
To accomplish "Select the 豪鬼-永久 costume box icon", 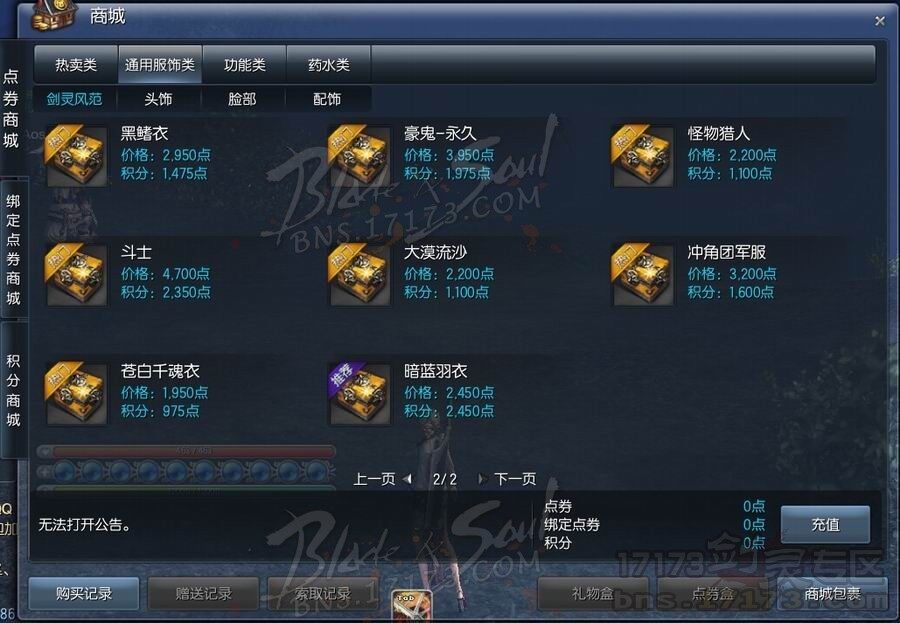I will pos(359,156).
